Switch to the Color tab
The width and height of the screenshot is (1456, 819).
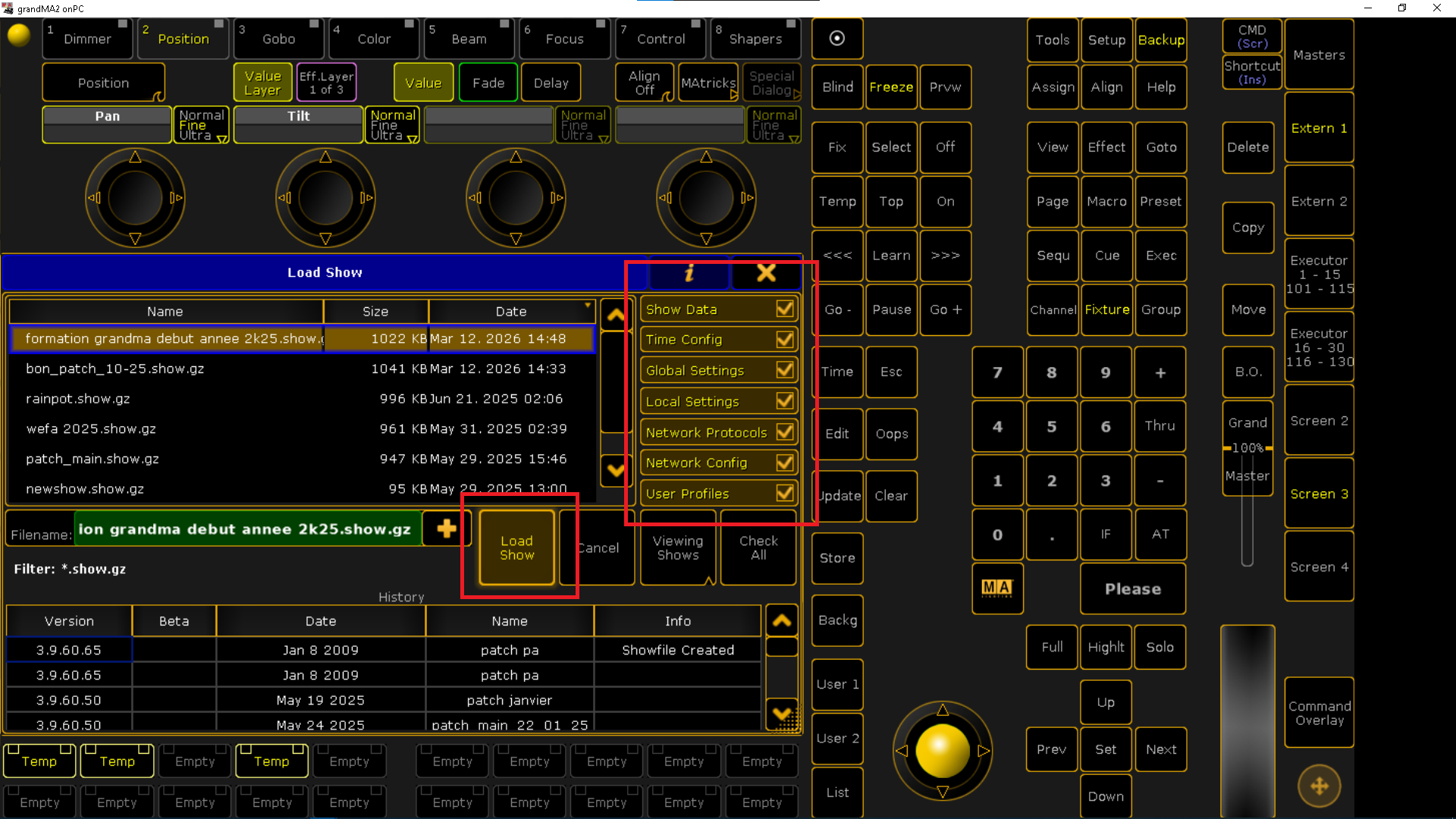[374, 39]
